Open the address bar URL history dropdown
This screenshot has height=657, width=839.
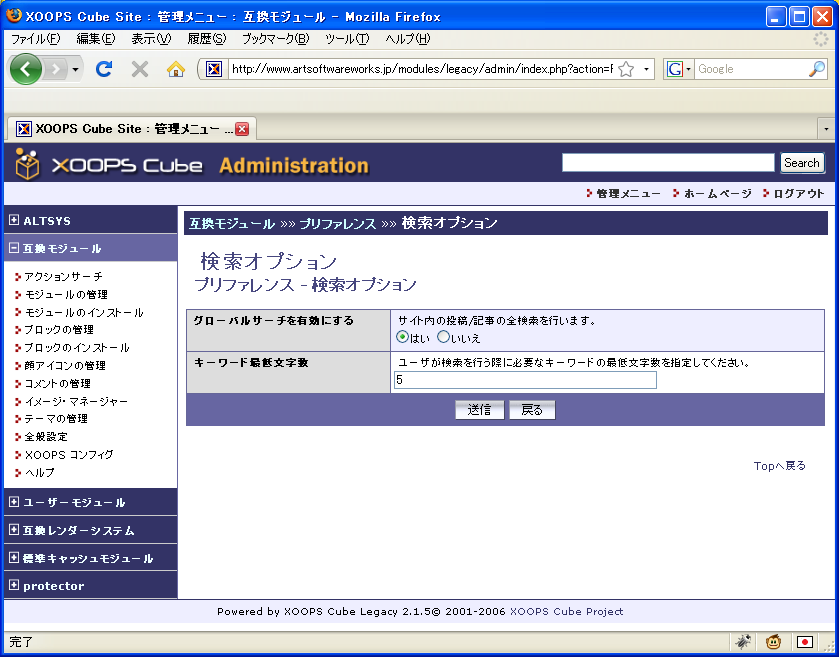click(x=646, y=69)
